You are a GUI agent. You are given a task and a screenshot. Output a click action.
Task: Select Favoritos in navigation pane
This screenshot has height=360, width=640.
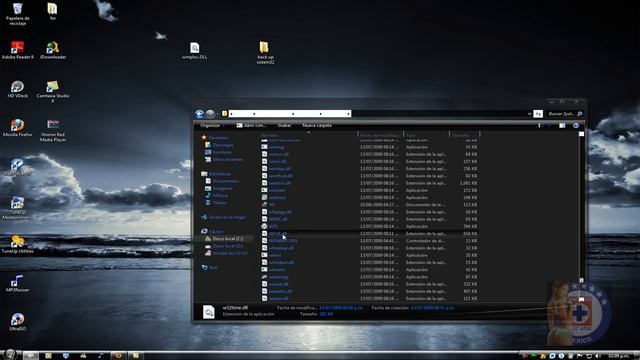[x=215, y=138]
